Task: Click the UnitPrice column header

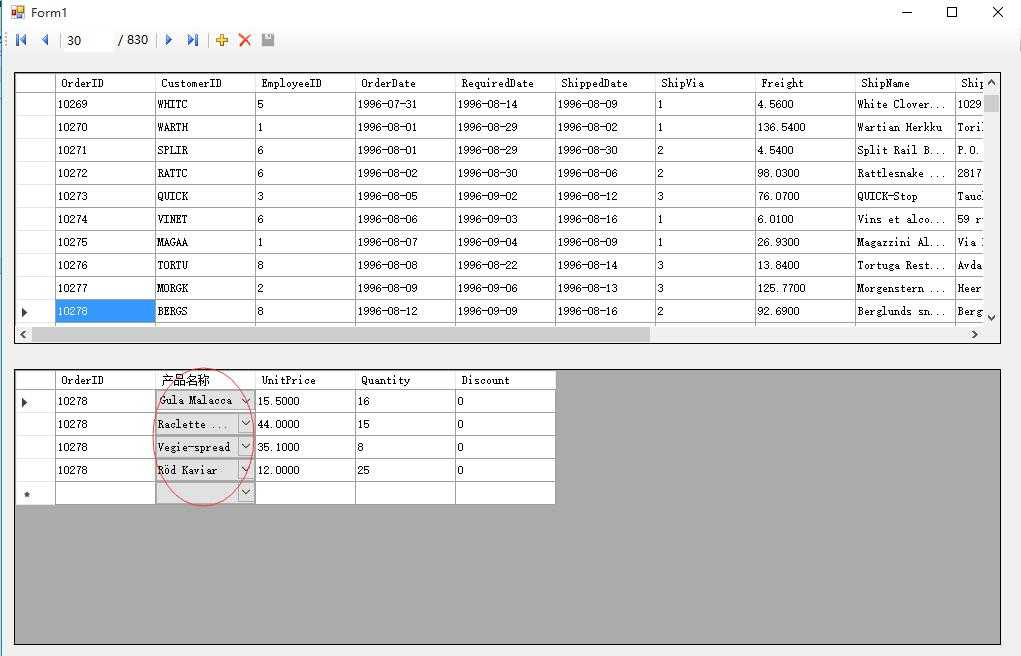Action: pyautogui.click(x=305, y=380)
